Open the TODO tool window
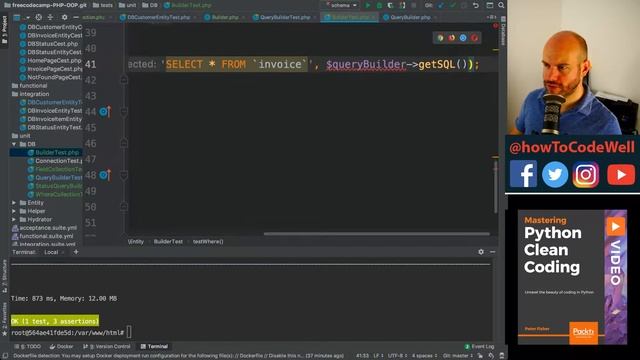The height and width of the screenshot is (360, 640). 28,347
